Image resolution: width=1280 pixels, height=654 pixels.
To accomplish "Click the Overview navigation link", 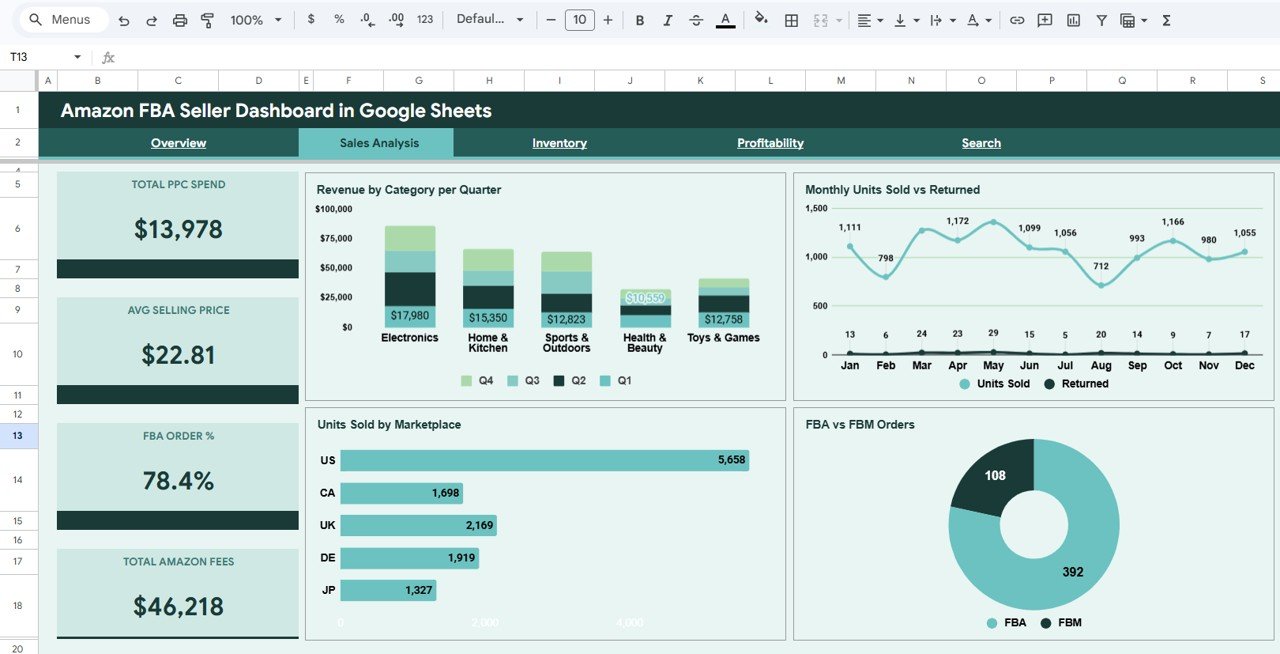I will pos(178,143).
